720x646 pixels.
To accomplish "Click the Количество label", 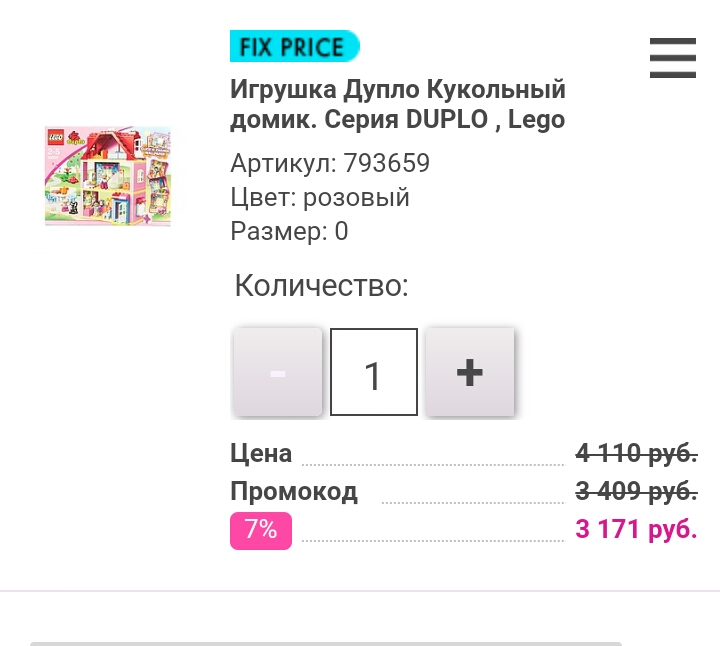I will [x=321, y=286].
